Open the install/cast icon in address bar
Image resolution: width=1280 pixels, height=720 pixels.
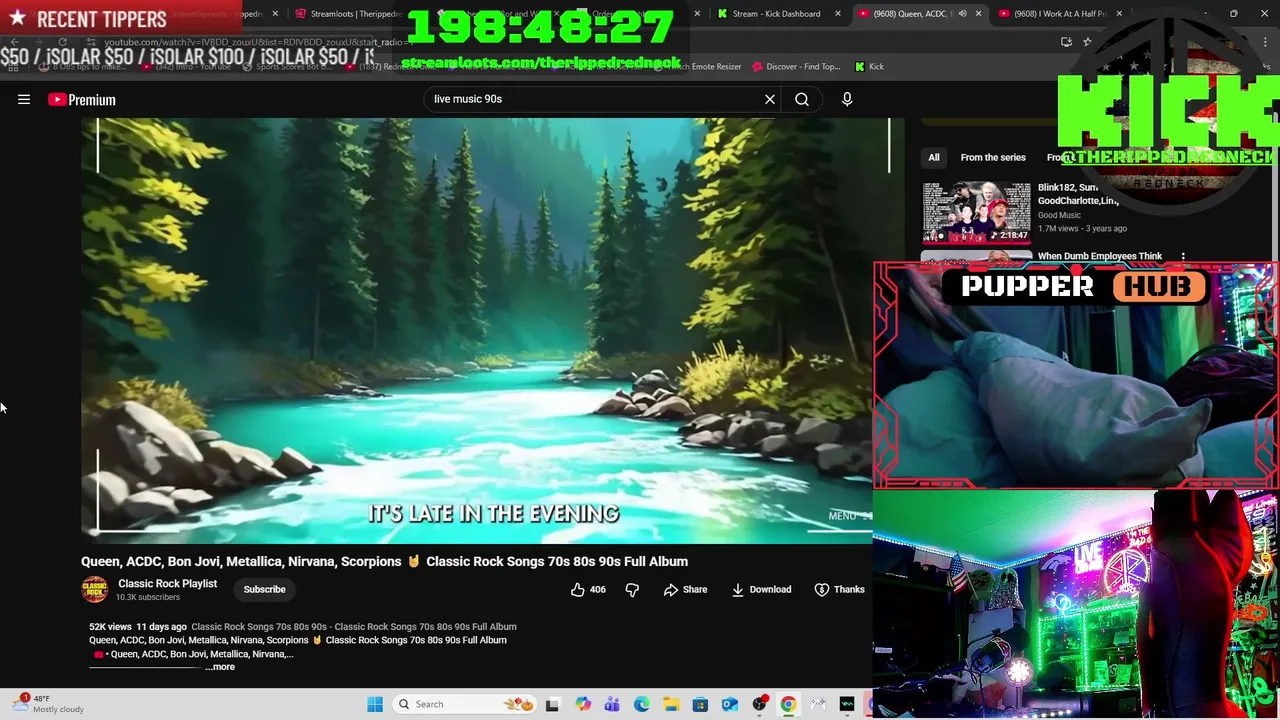[x=1066, y=42]
